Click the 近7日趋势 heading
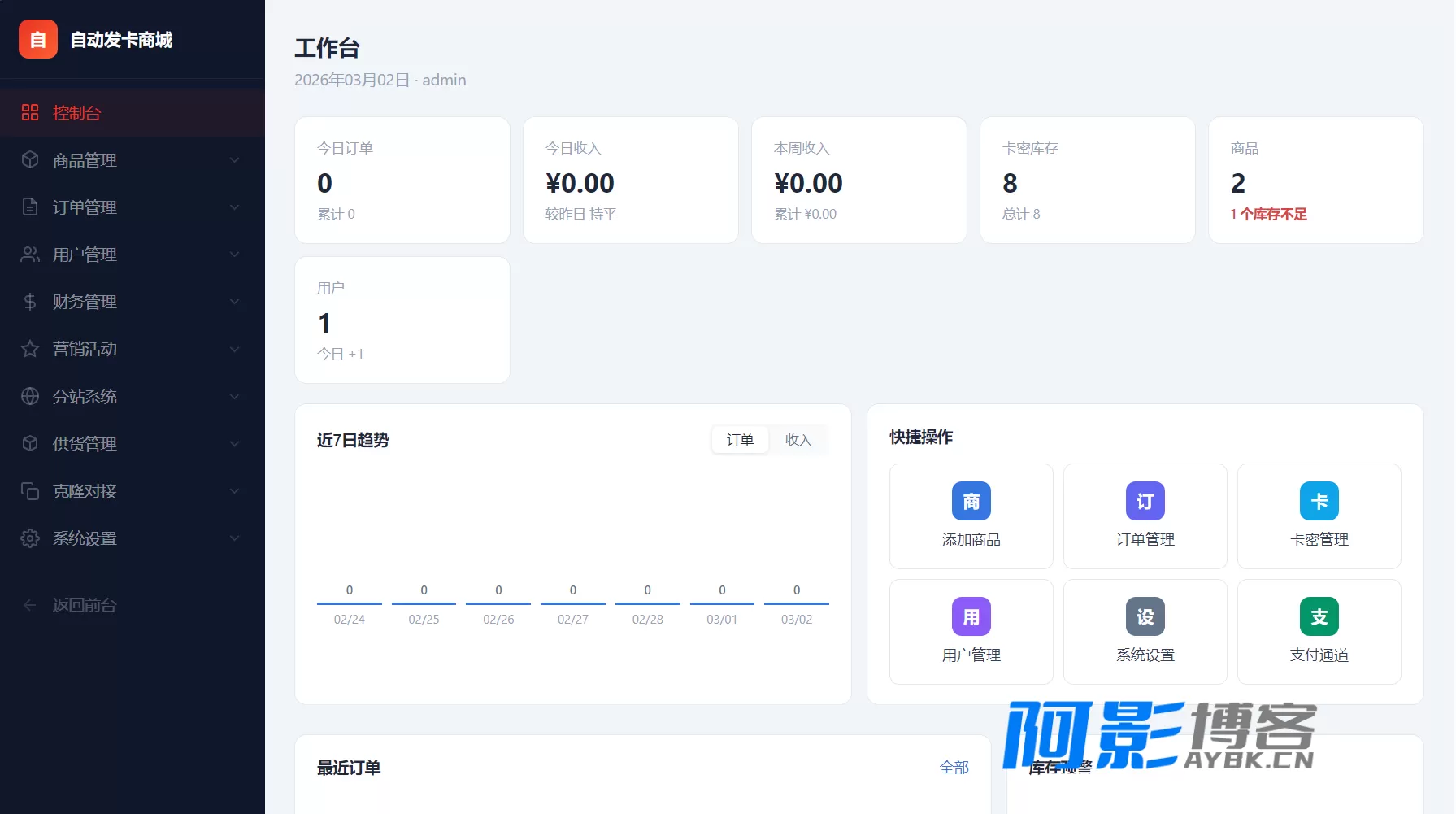The image size is (1456, 814). pyautogui.click(x=353, y=440)
